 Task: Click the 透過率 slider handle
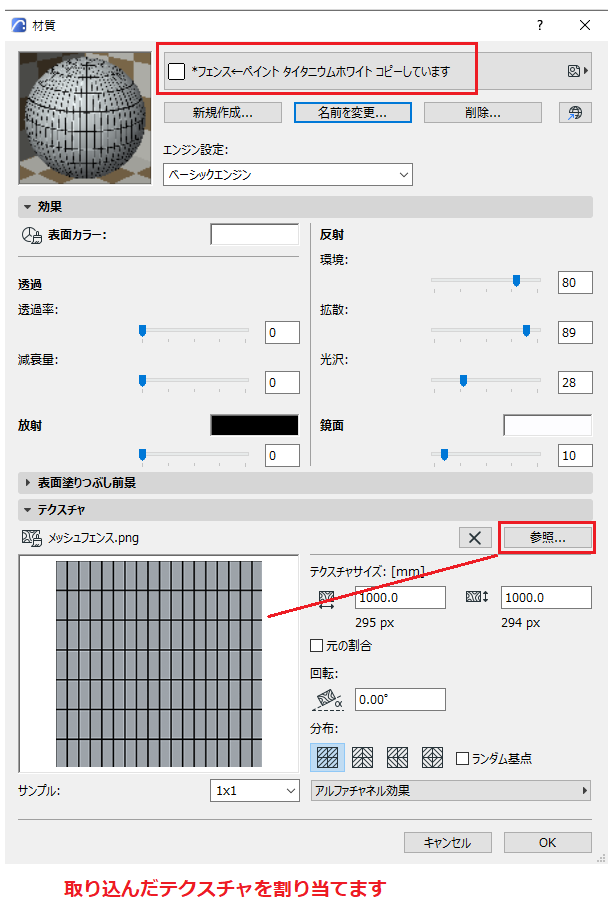pos(142,331)
